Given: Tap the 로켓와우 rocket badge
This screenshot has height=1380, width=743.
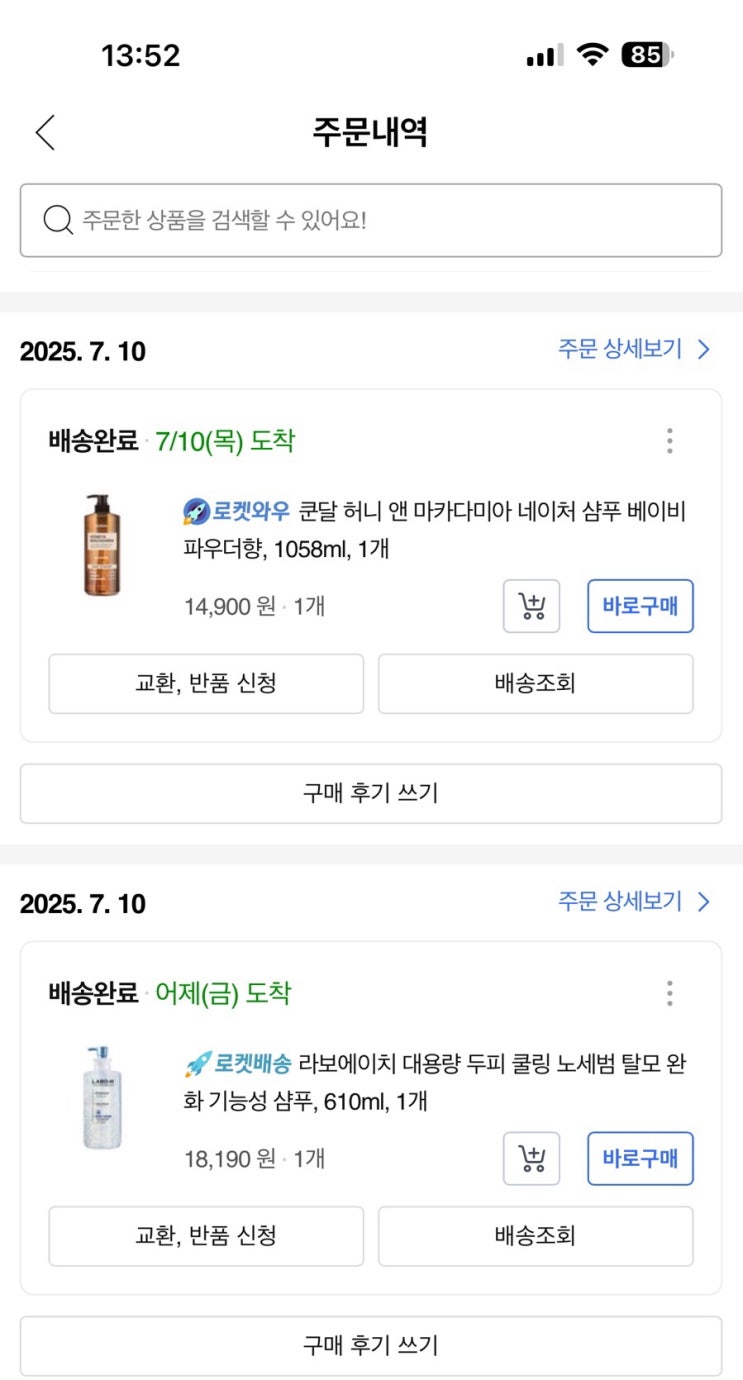Looking at the screenshot, I should click(237, 512).
